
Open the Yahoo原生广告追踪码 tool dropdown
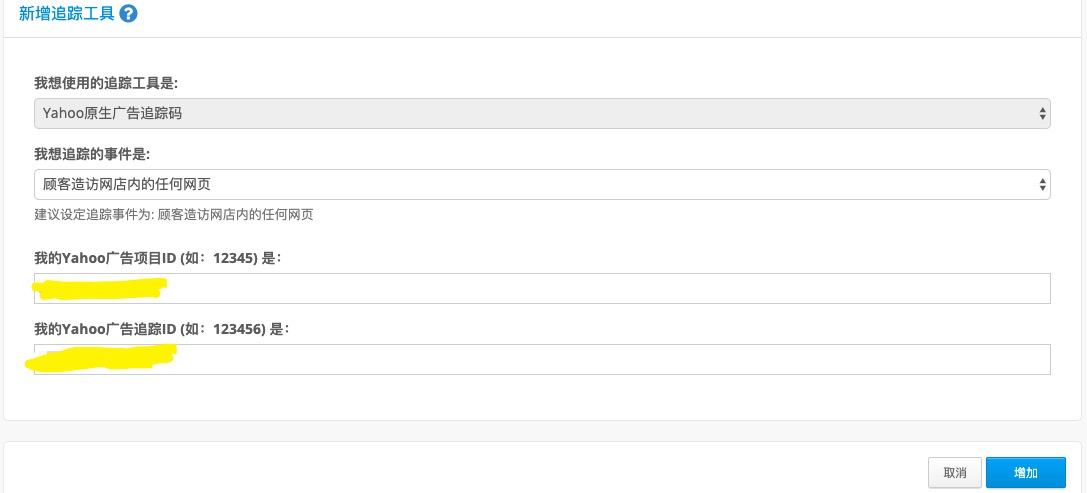[x=542, y=113]
